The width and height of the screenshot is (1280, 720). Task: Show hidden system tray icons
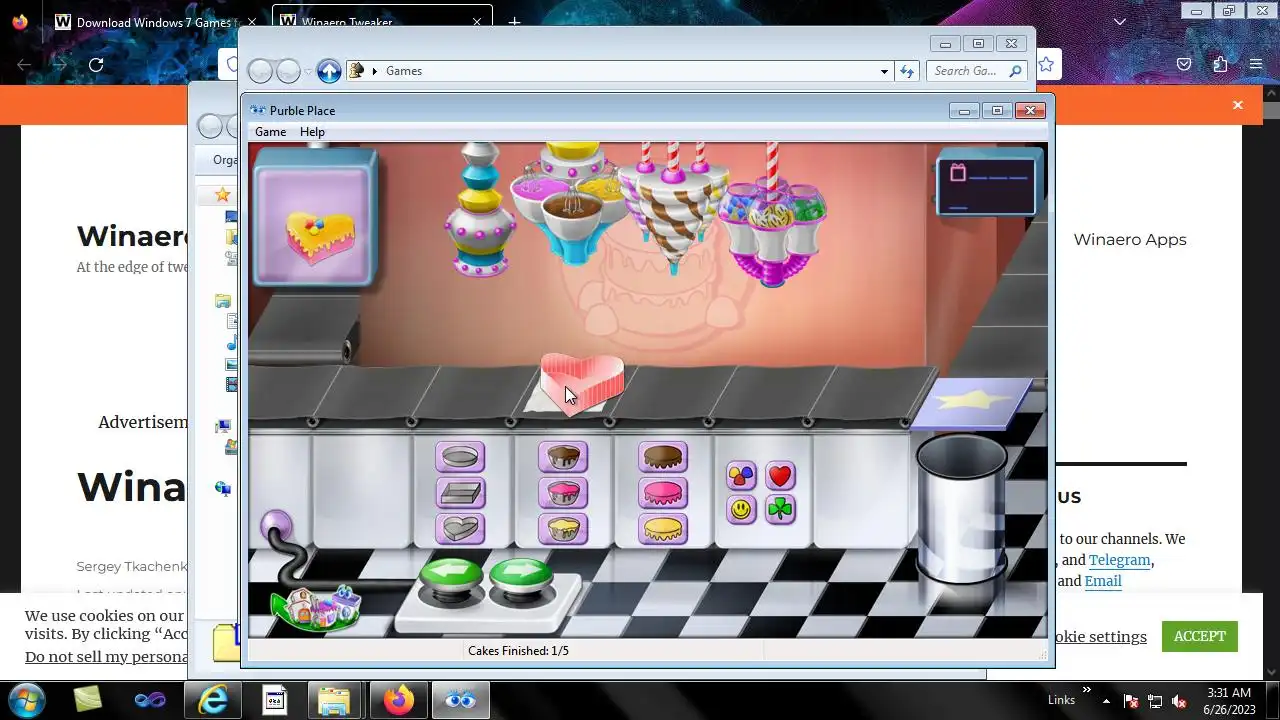coord(1106,701)
